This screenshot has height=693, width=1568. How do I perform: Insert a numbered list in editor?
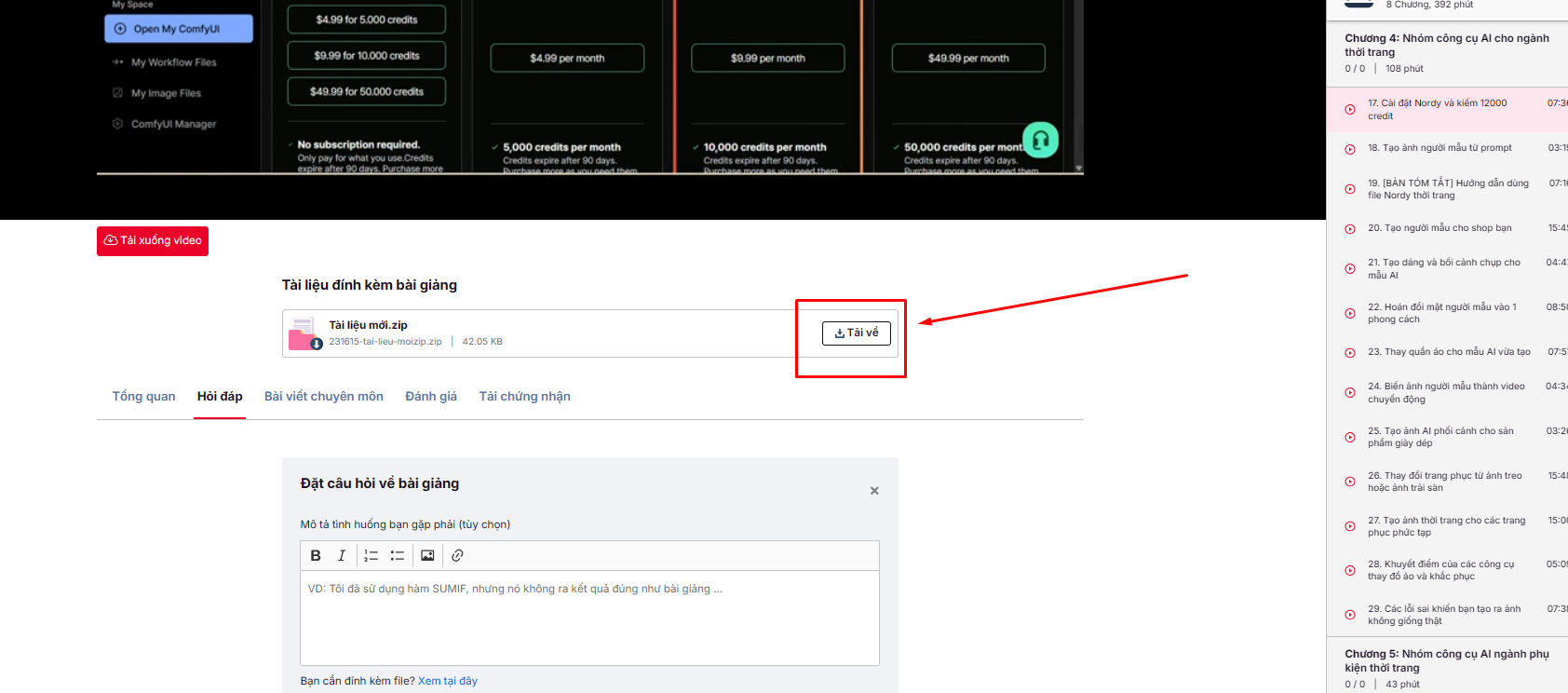372,555
